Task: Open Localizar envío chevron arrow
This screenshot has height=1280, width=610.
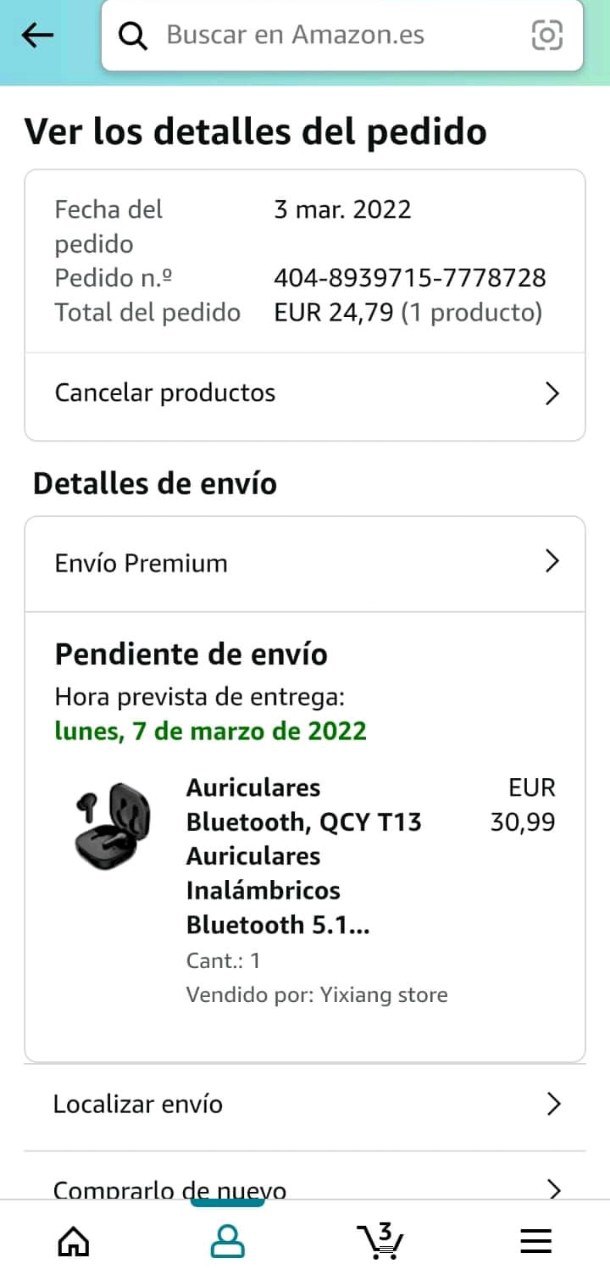Action: tap(554, 1104)
